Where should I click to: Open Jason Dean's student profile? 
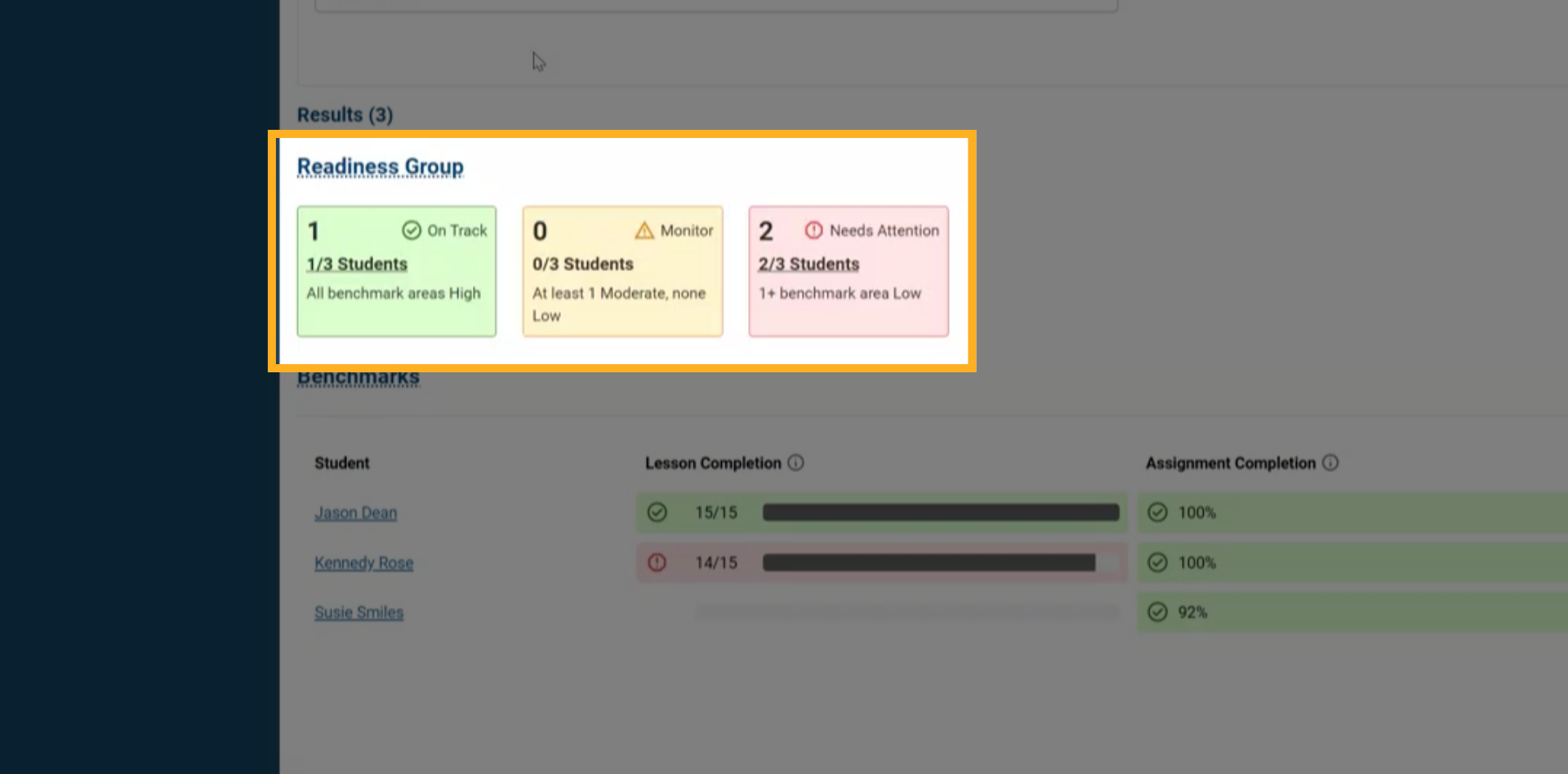(355, 512)
